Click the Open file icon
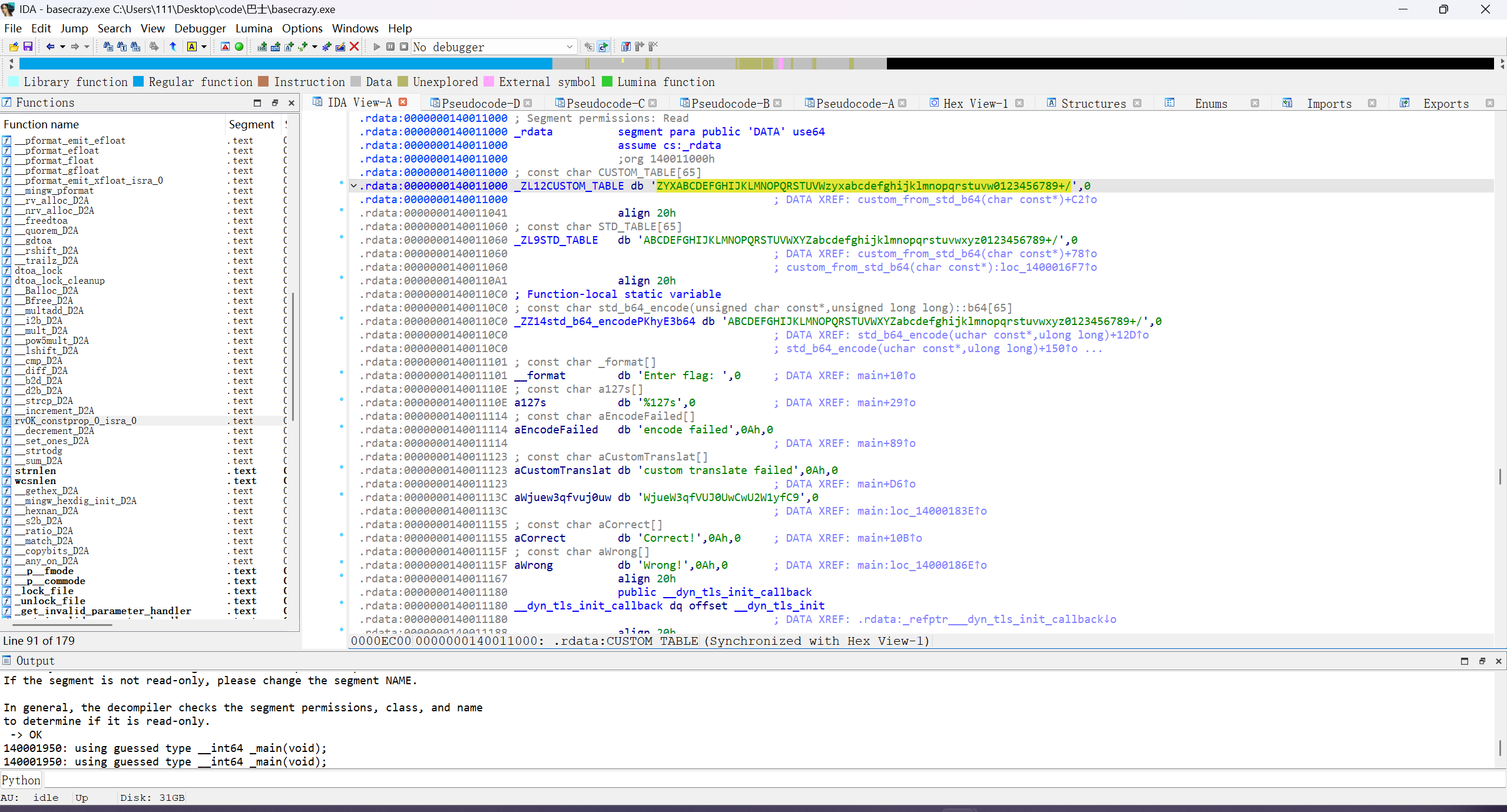The height and width of the screenshot is (812, 1507). pyautogui.click(x=14, y=47)
